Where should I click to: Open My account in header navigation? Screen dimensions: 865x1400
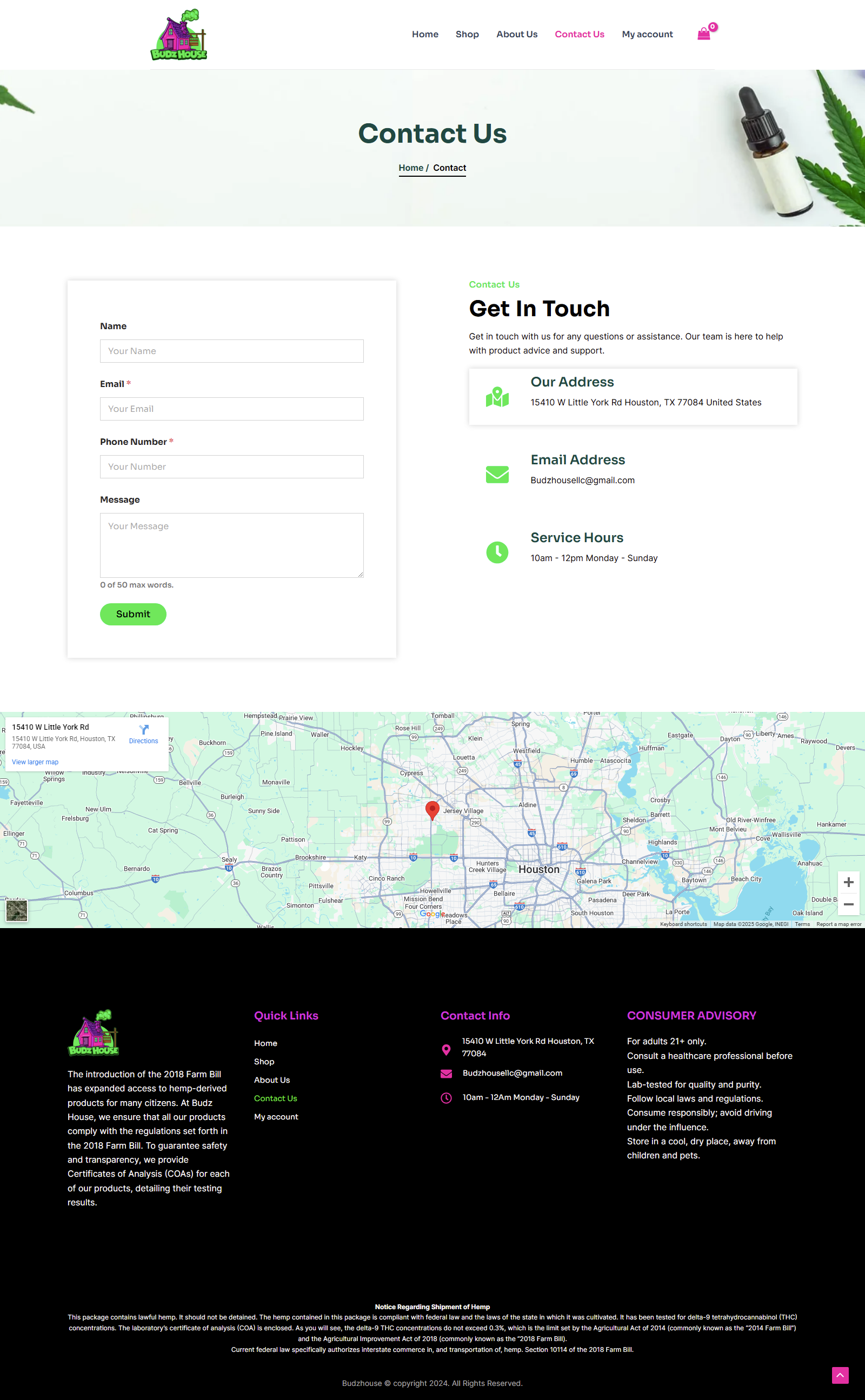point(647,34)
